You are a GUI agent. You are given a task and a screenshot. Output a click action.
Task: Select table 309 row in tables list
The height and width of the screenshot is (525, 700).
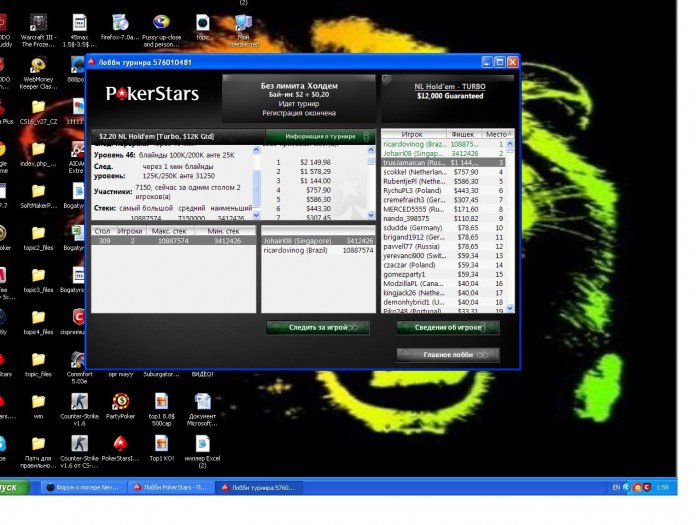point(174,241)
